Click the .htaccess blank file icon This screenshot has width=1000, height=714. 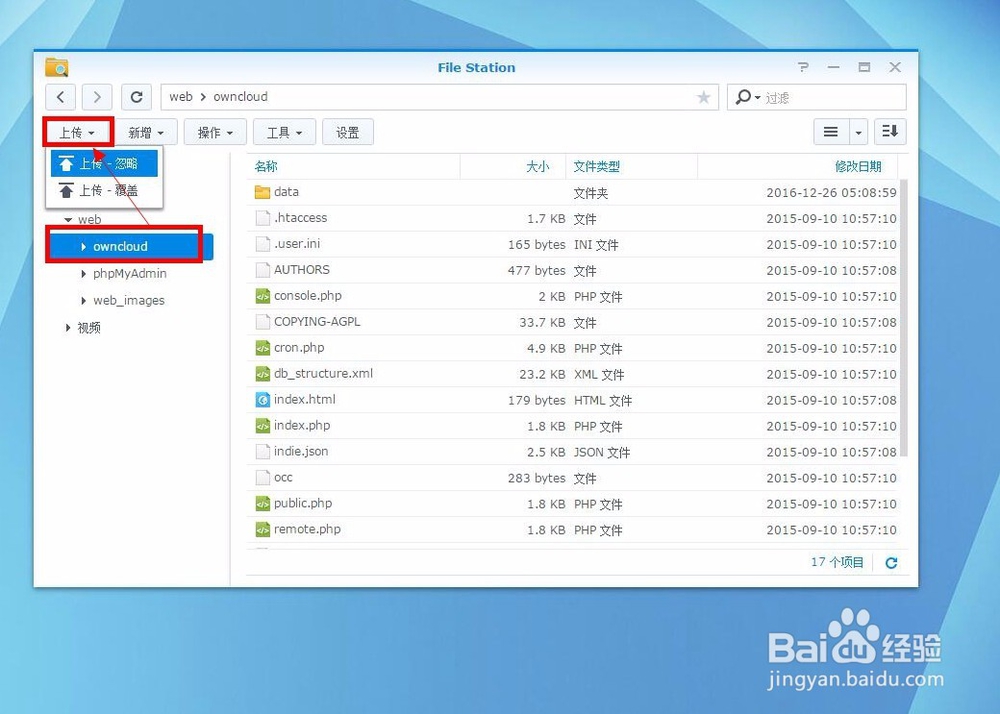[x=262, y=218]
